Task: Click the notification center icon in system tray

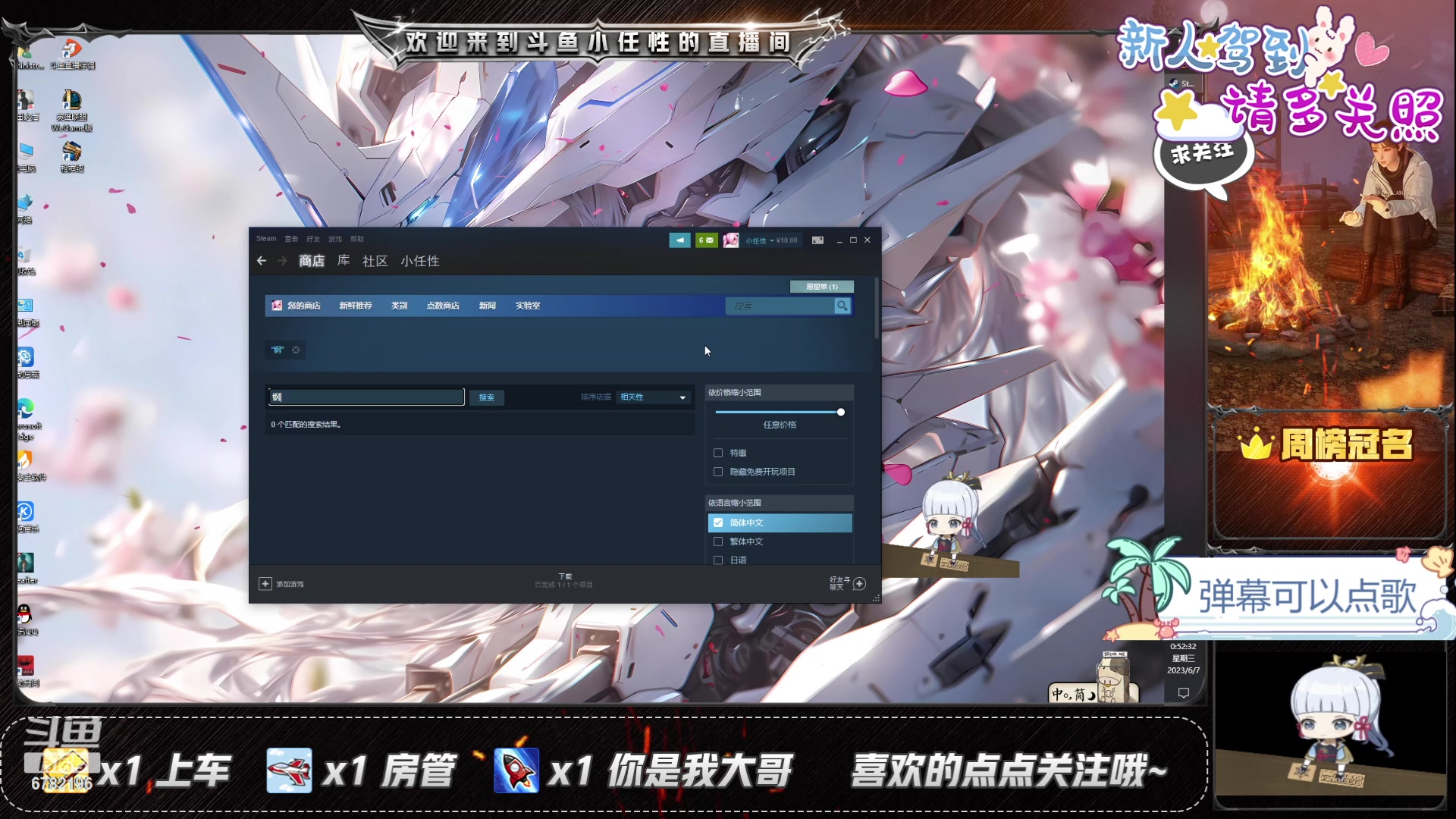Action: tap(1183, 693)
